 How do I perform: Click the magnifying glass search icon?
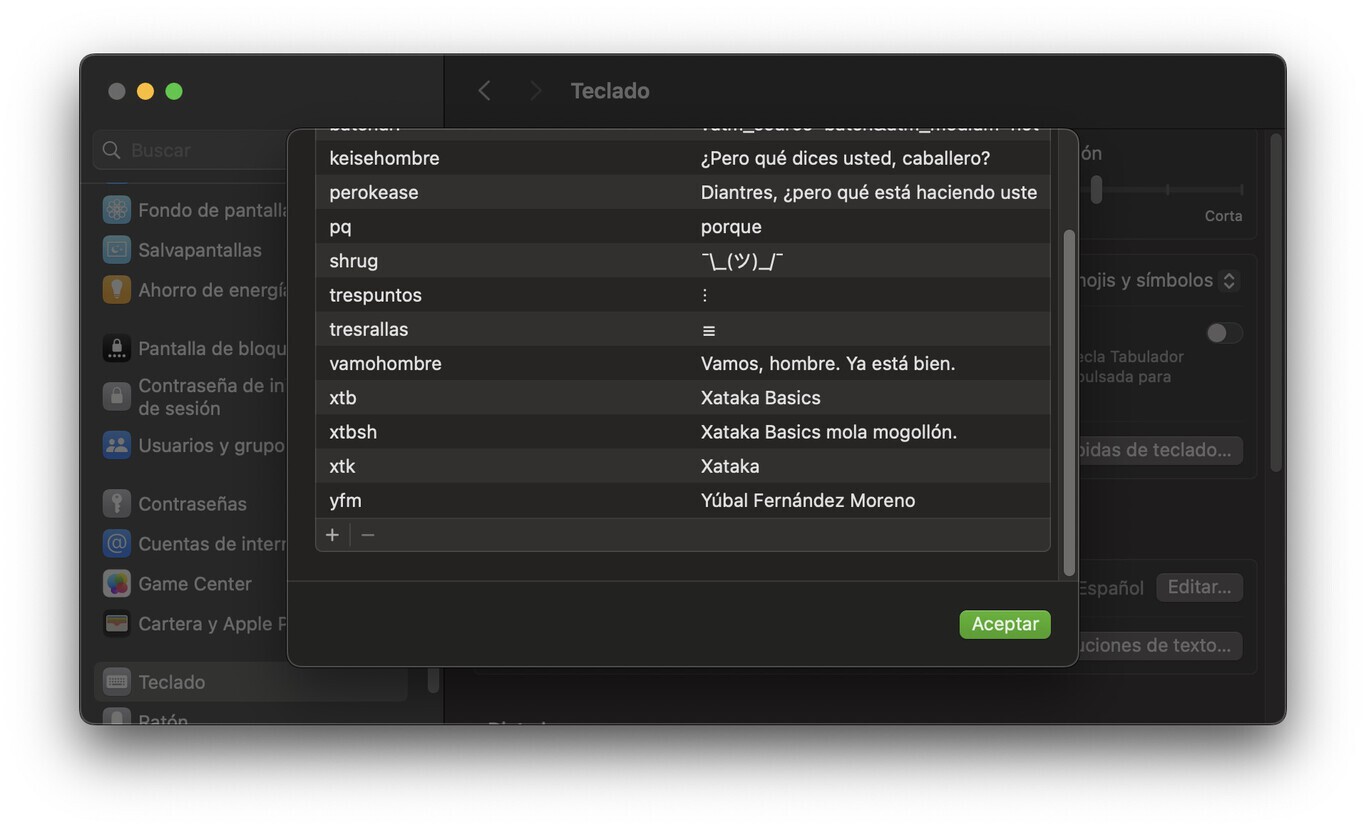[x=112, y=150]
